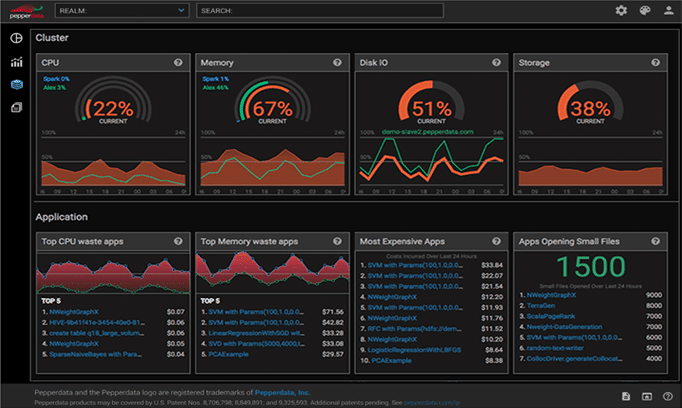Click the theme palette icon
This screenshot has width=682, height=408.
(x=644, y=10)
